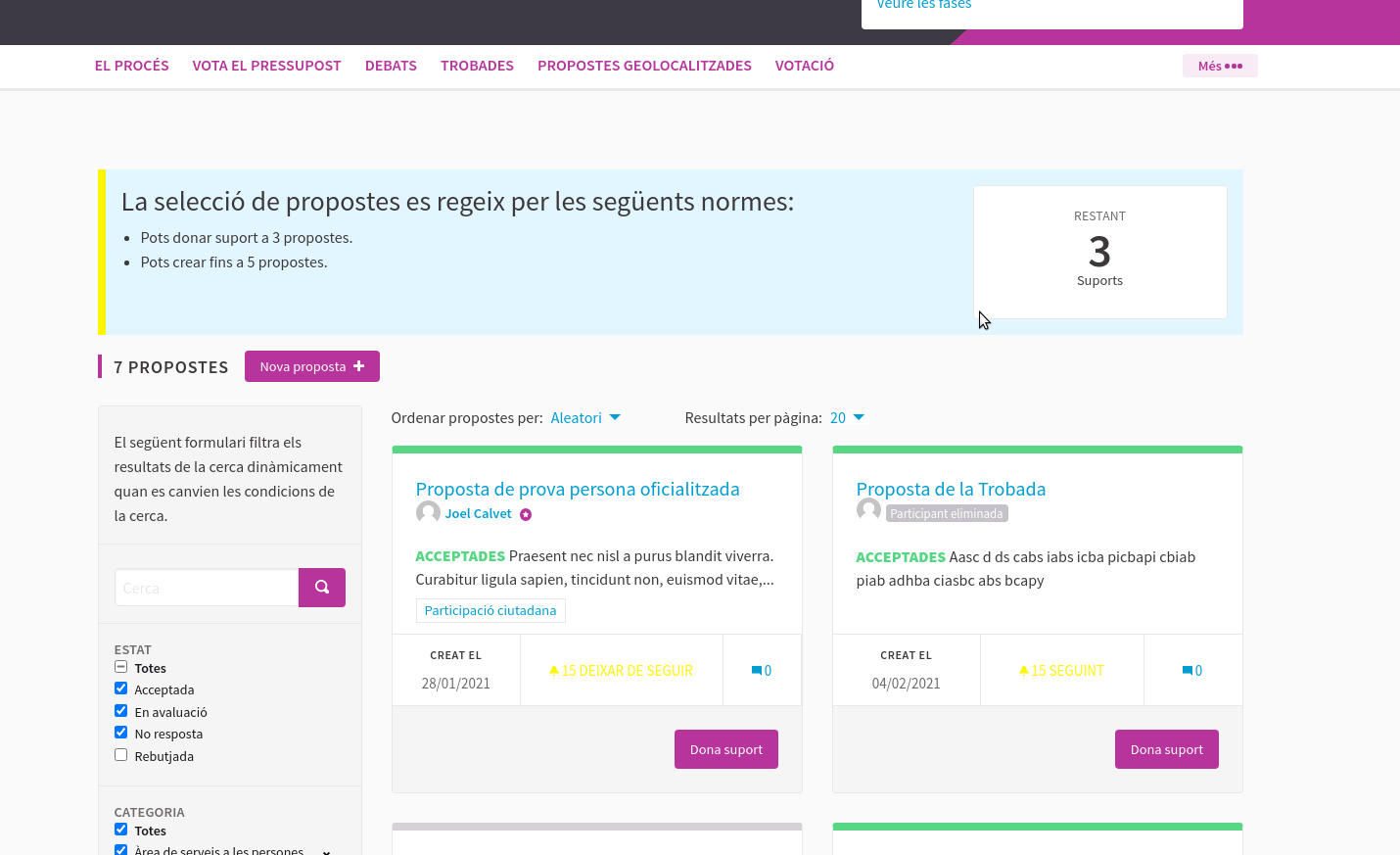The width and height of the screenshot is (1400, 855).
Task: Open comments on Proposta de prova proposal
Action: (x=762, y=670)
